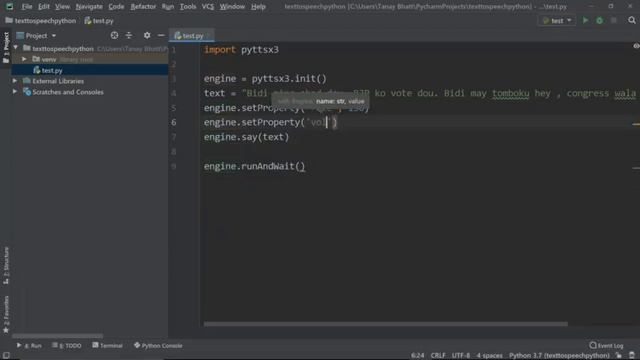The height and width of the screenshot is (360, 640).
Task: Collapse all with the Project panel icon
Action: tap(129, 36)
